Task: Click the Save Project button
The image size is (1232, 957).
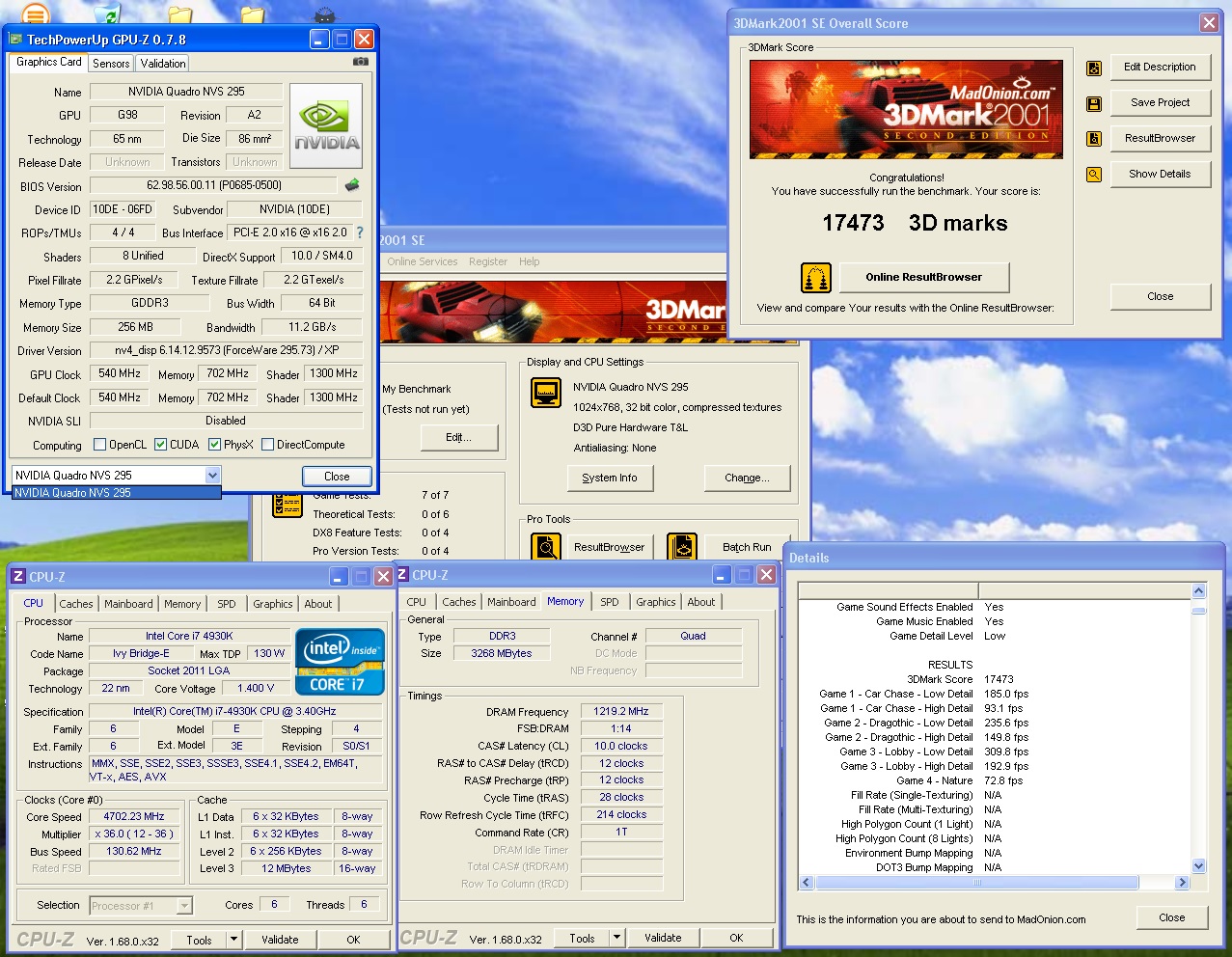Action: click(x=1160, y=102)
